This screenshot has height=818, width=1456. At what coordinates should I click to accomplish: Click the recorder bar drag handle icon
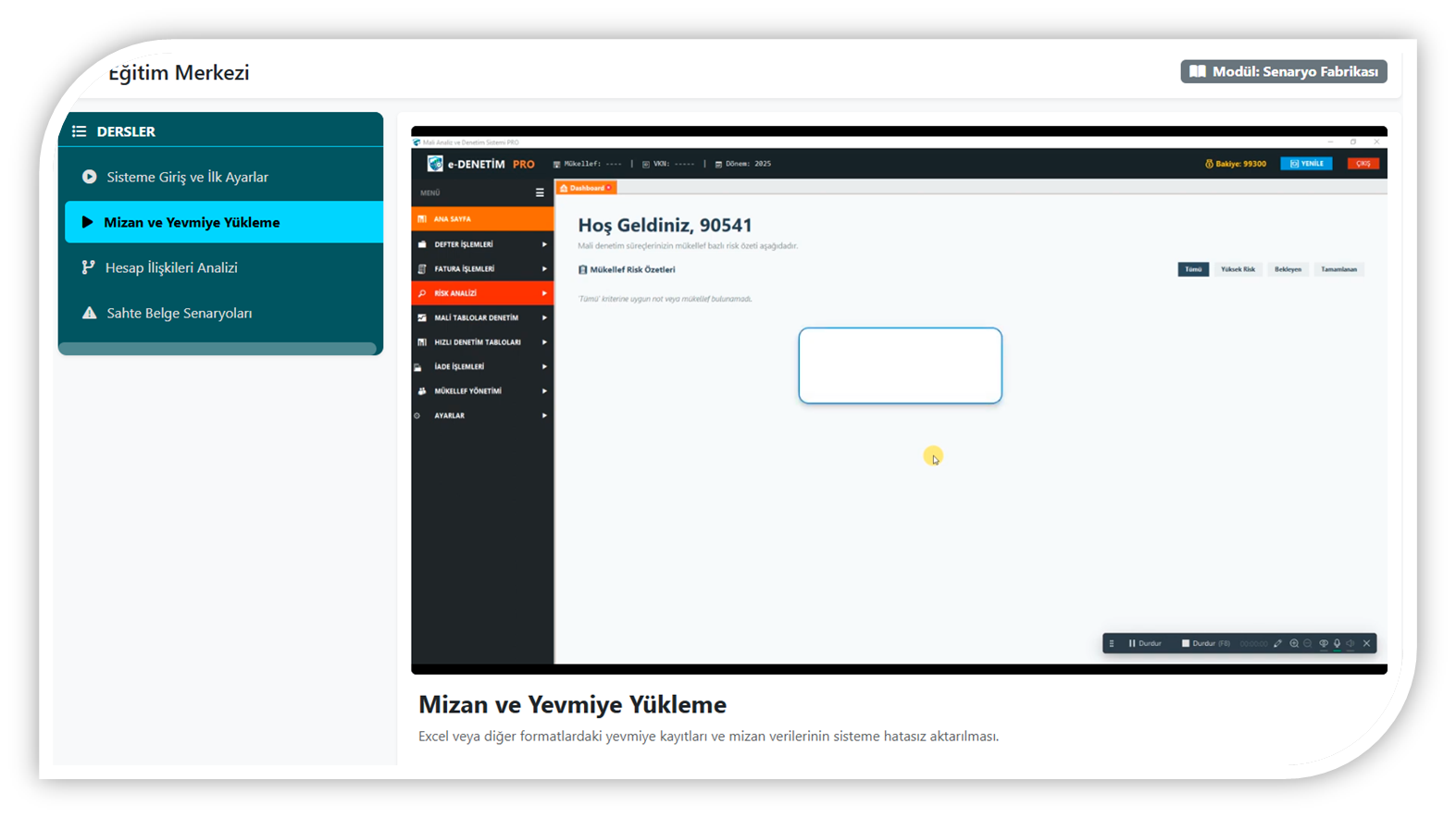[x=1112, y=643]
